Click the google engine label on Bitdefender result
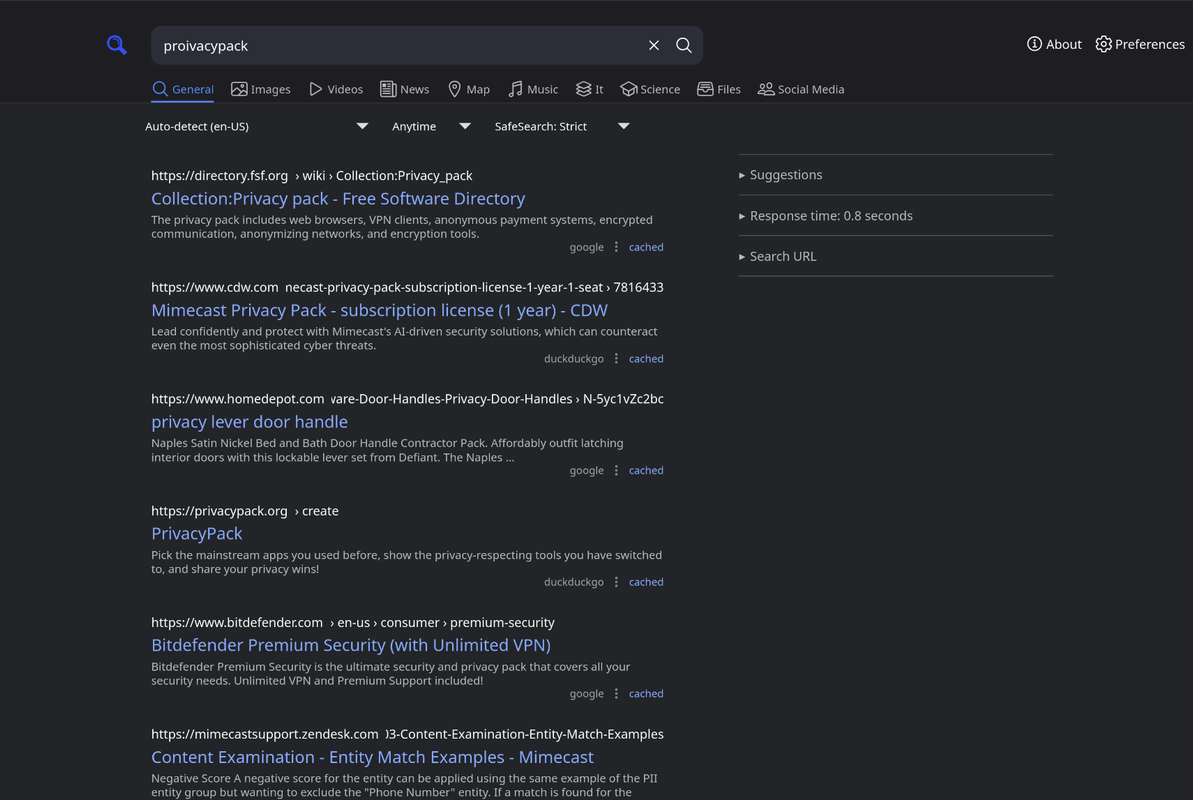The image size is (1193, 800). click(x=587, y=693)
